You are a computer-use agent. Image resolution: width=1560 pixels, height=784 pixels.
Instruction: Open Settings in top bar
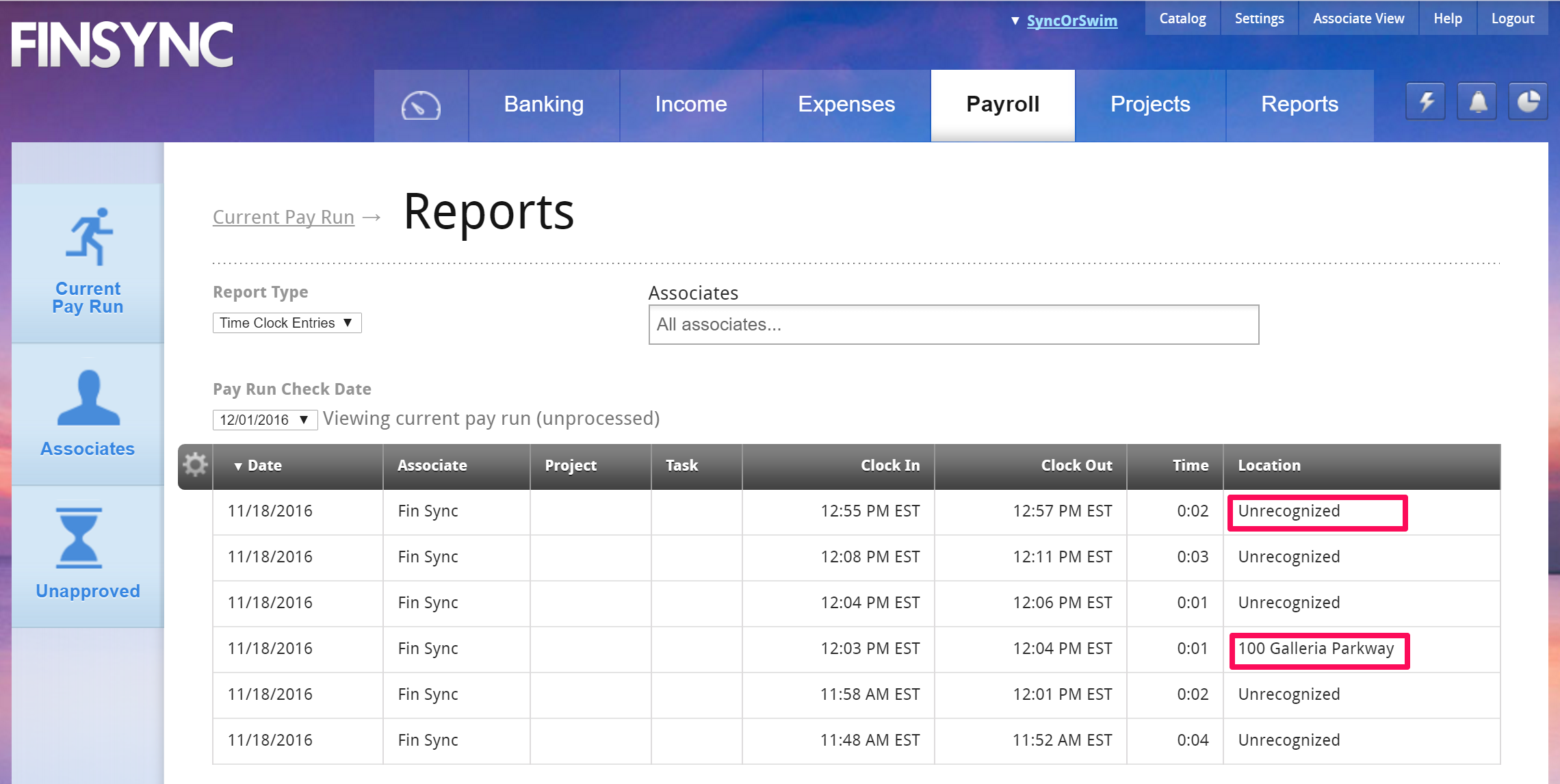pos(1259,18)
